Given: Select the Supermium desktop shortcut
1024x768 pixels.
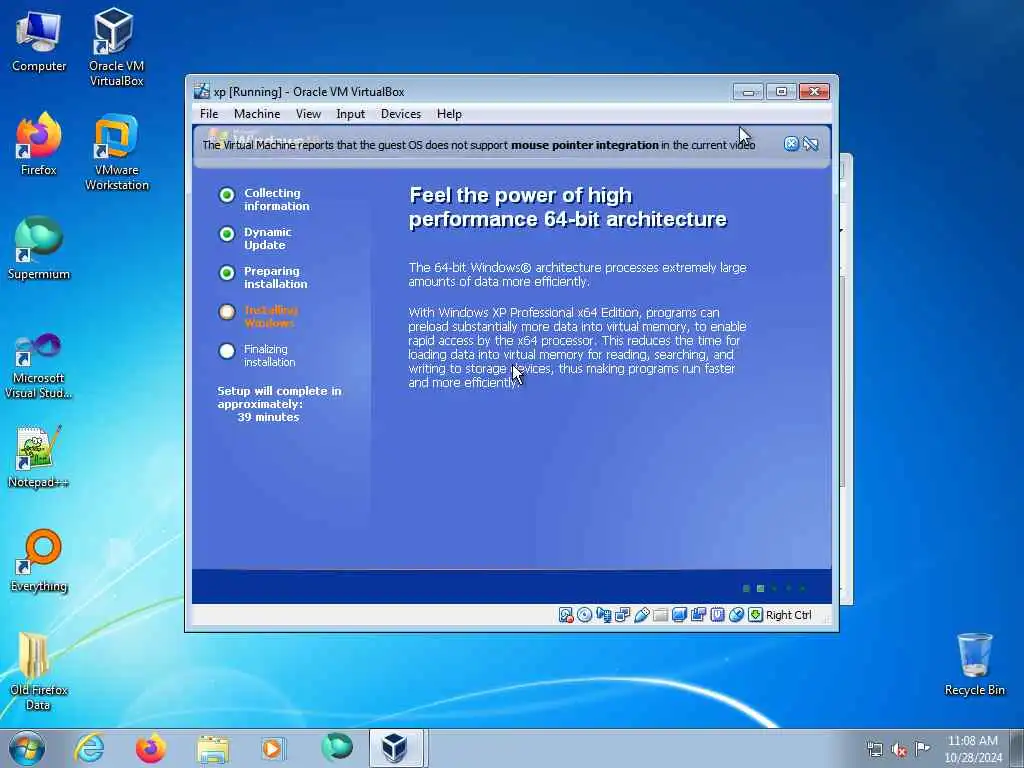Looking at the screenshot, I should tap(39, 248).
